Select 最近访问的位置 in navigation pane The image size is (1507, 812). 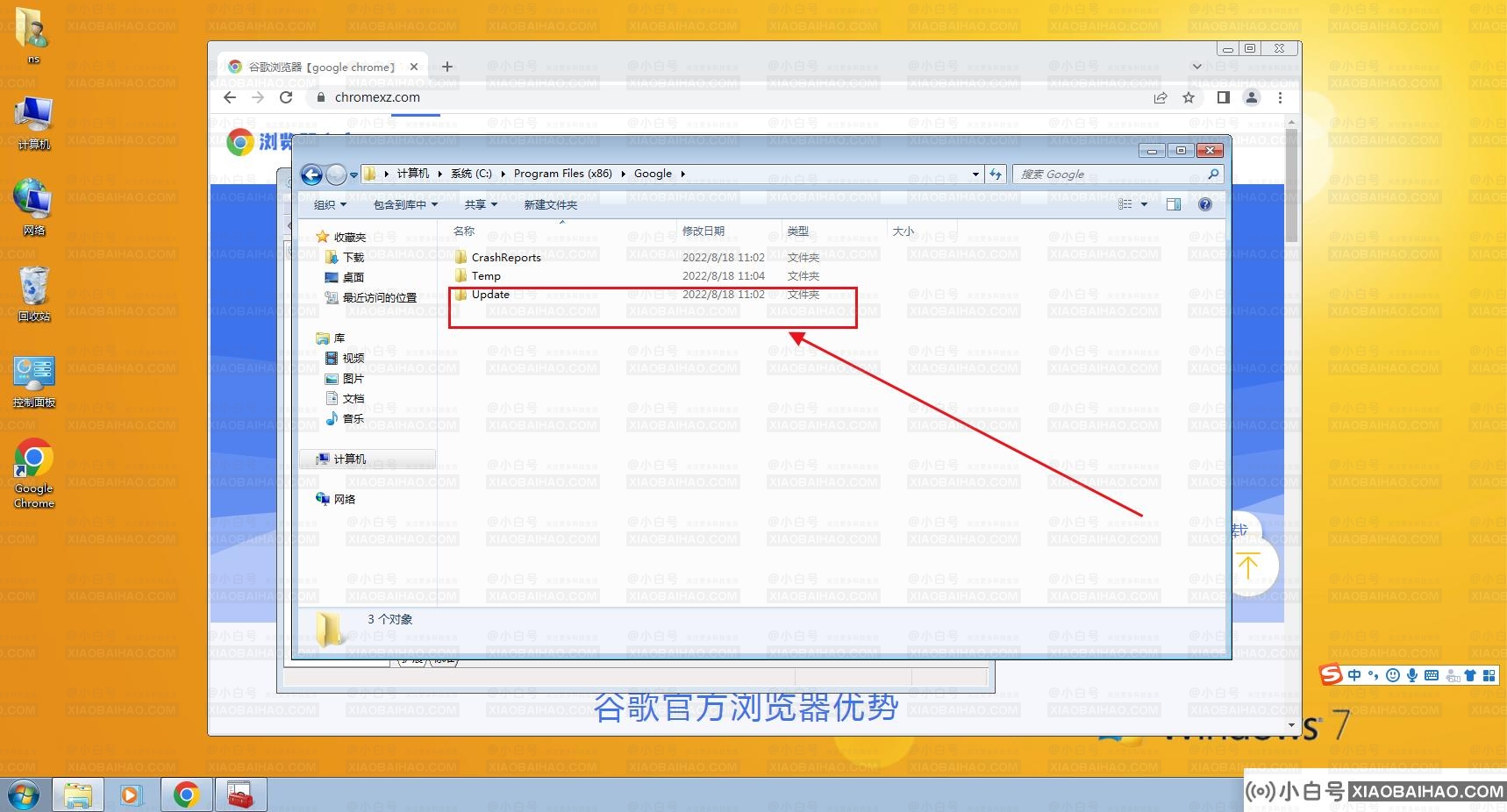pos(371,297)
